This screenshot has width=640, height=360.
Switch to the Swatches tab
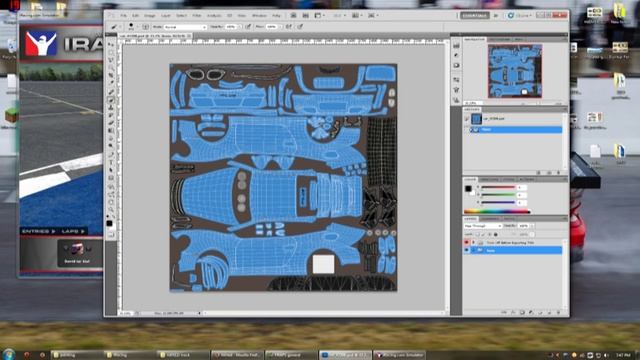pyautogui.click(x=489, y=180)
